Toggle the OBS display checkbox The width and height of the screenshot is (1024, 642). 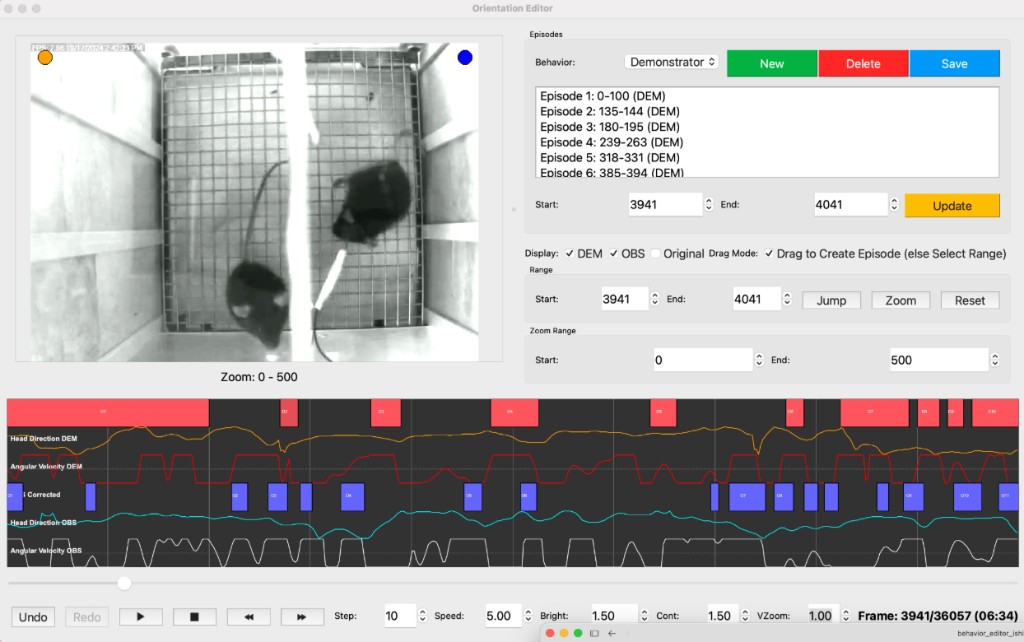point(614,253)
